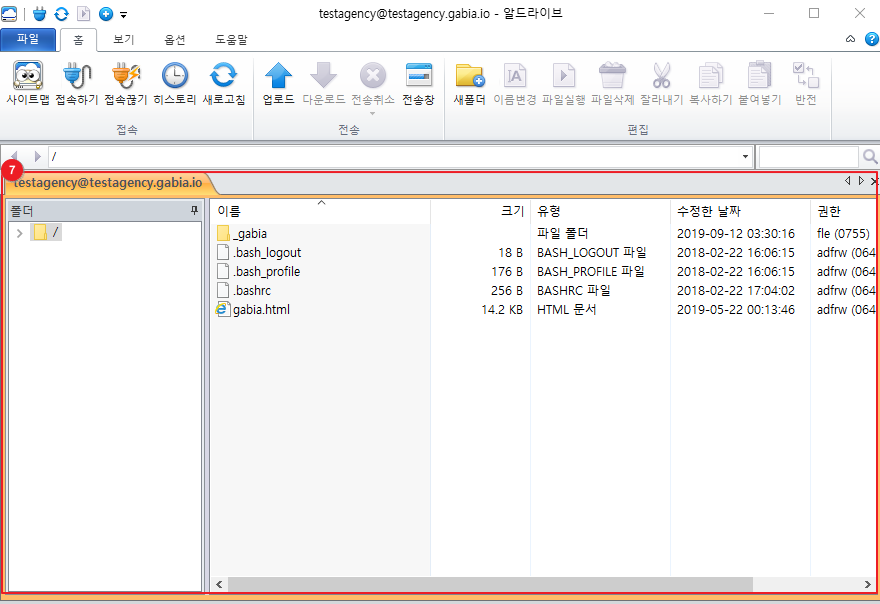
Task: Click the quick access blue plus icon
Action: [106, 13]
